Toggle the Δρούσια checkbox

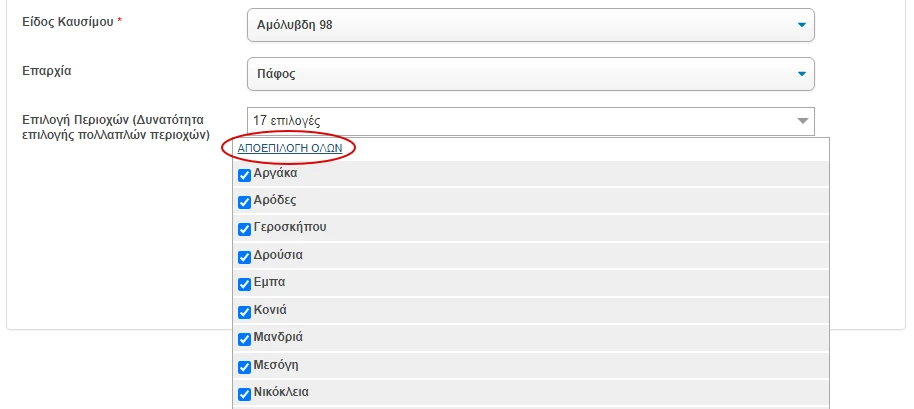tap(245, 257)
